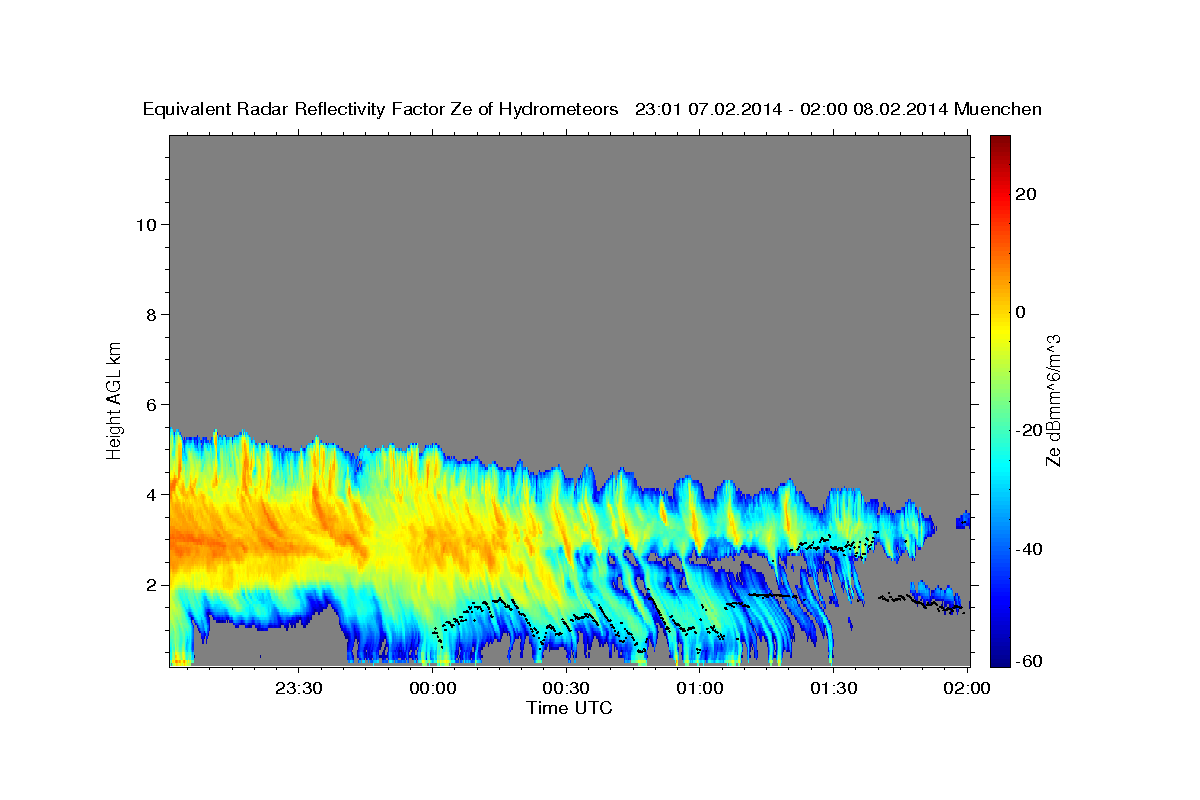Viewport: 1200px width, 800px height.
Task: Click the height tick label 6
Action: (151, 404)
